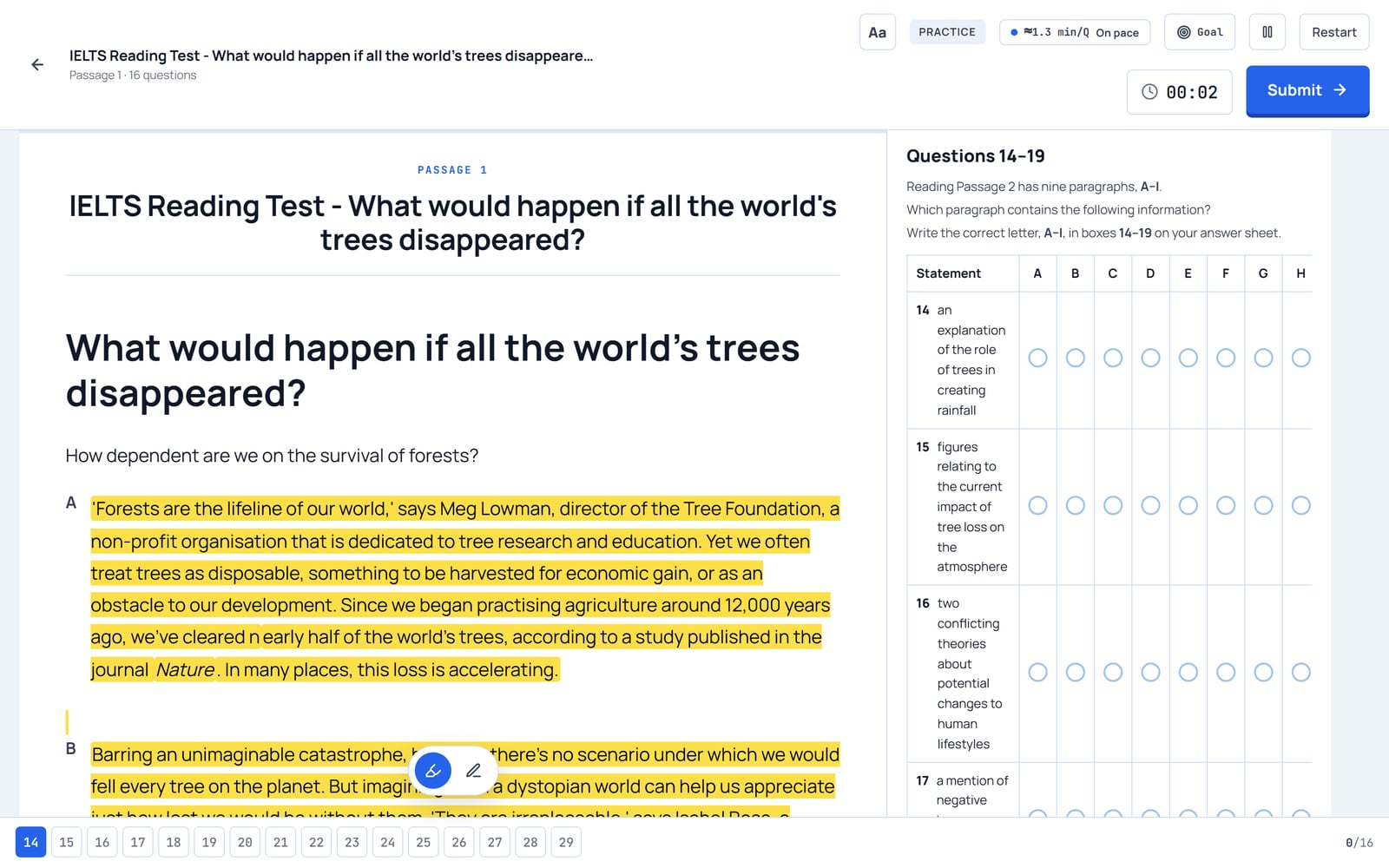Viewport: 1389px width, 868px height.
Task: Jump to question 21 in navigator
Action: pos(280,842)
